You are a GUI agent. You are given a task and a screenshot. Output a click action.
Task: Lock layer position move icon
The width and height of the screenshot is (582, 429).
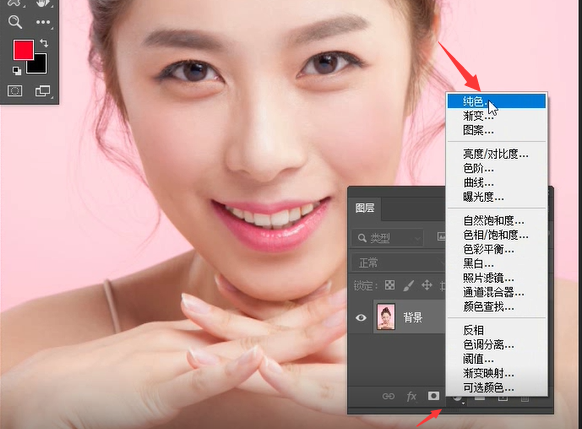[x=427, y=285]
